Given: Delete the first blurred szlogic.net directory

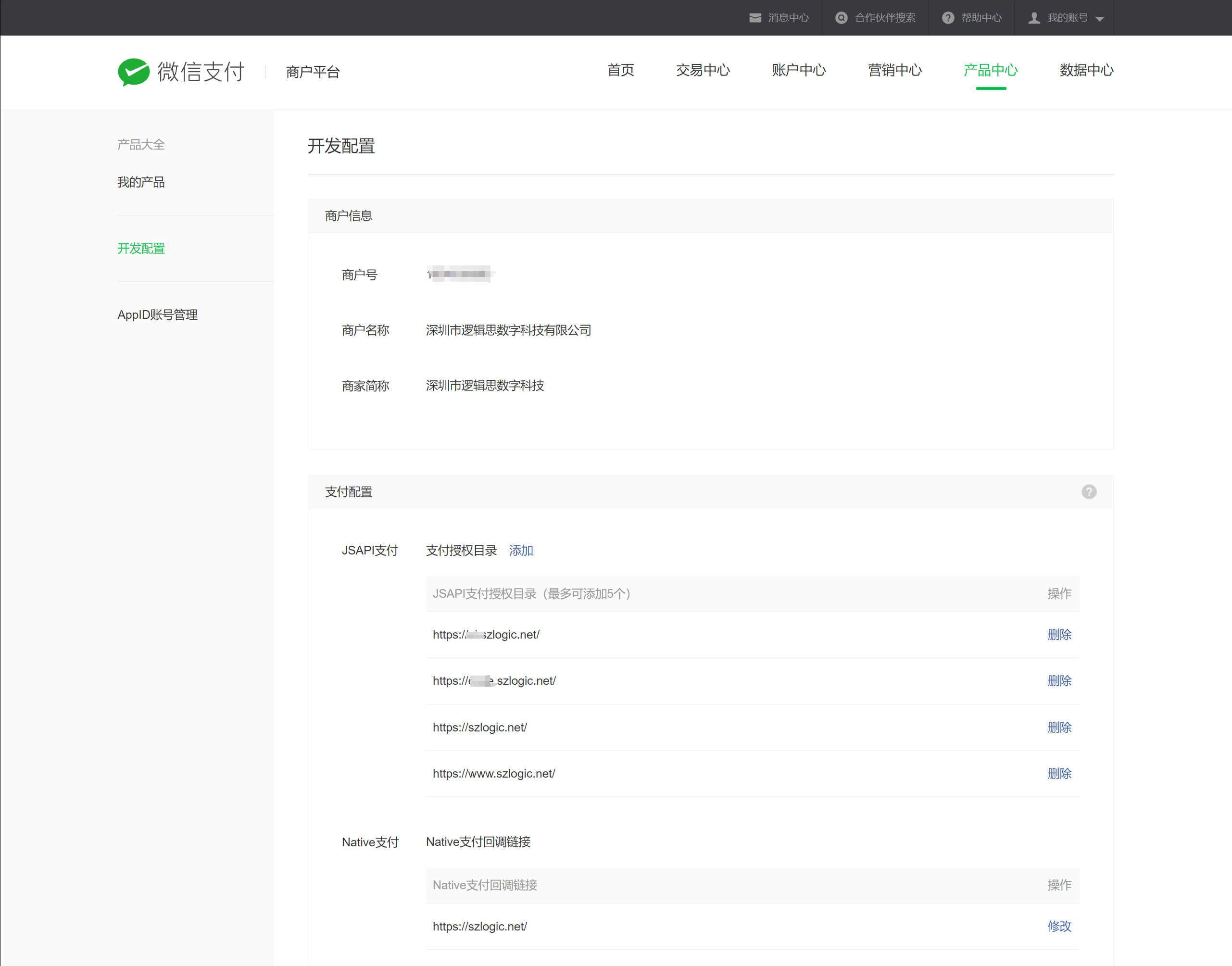Looking at the screenshot, I should click(1059, 635).
